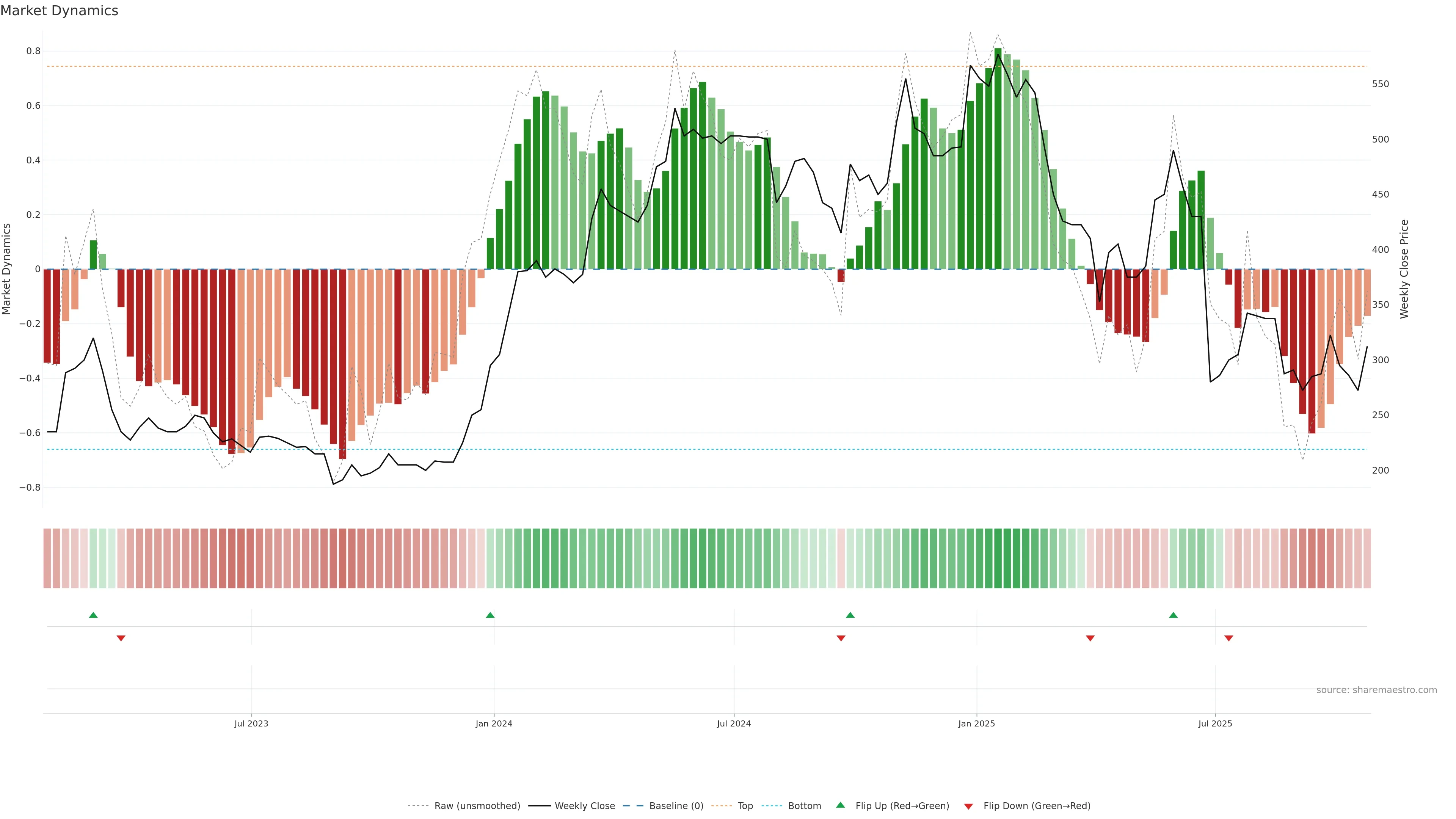Toggle the Baseline (0) legend entry
This screenshot has width=1456, height=819.
pyautogui.click(x=676, y=806)
